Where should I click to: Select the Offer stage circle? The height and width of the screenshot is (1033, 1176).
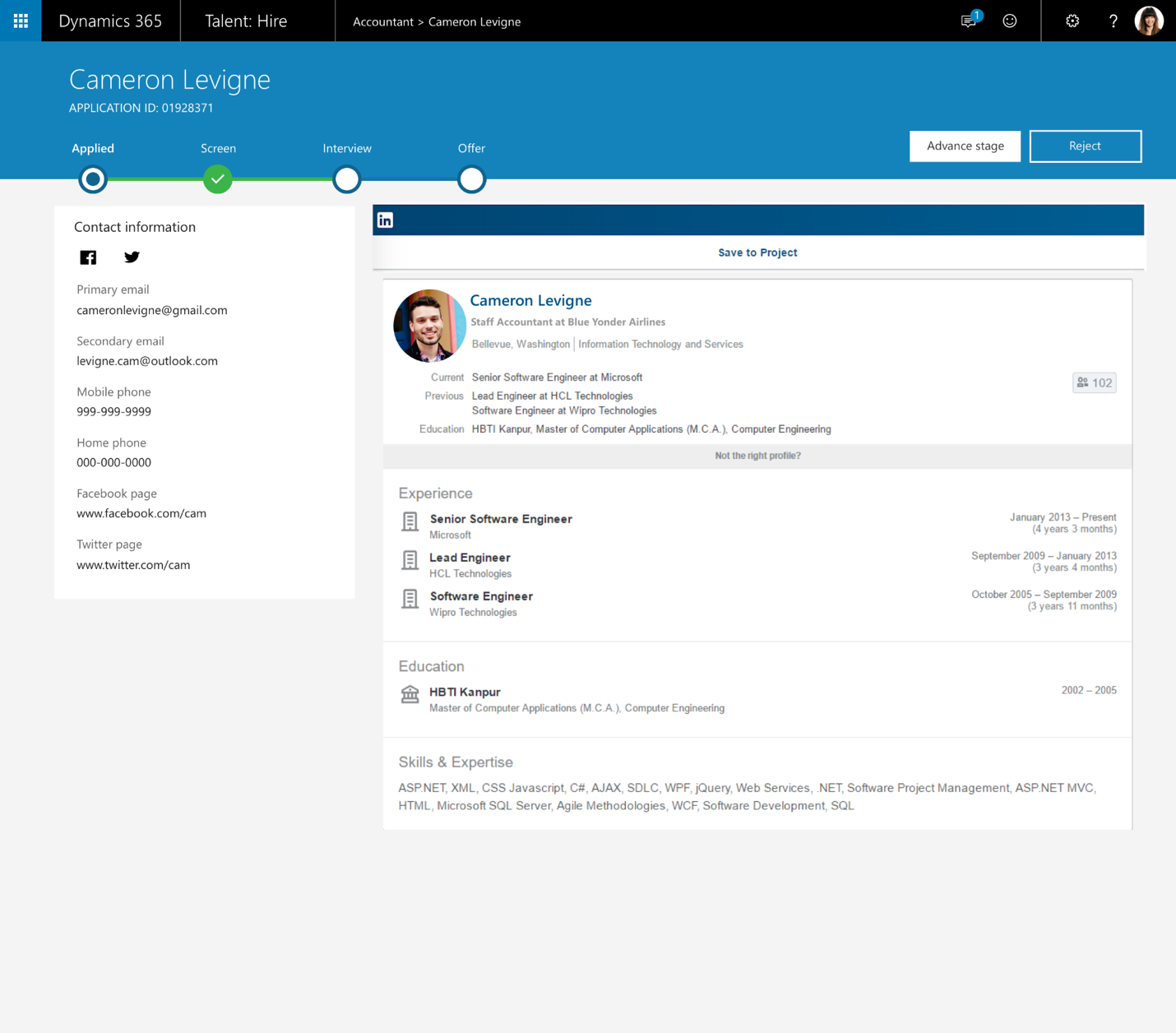pos(471,179)
